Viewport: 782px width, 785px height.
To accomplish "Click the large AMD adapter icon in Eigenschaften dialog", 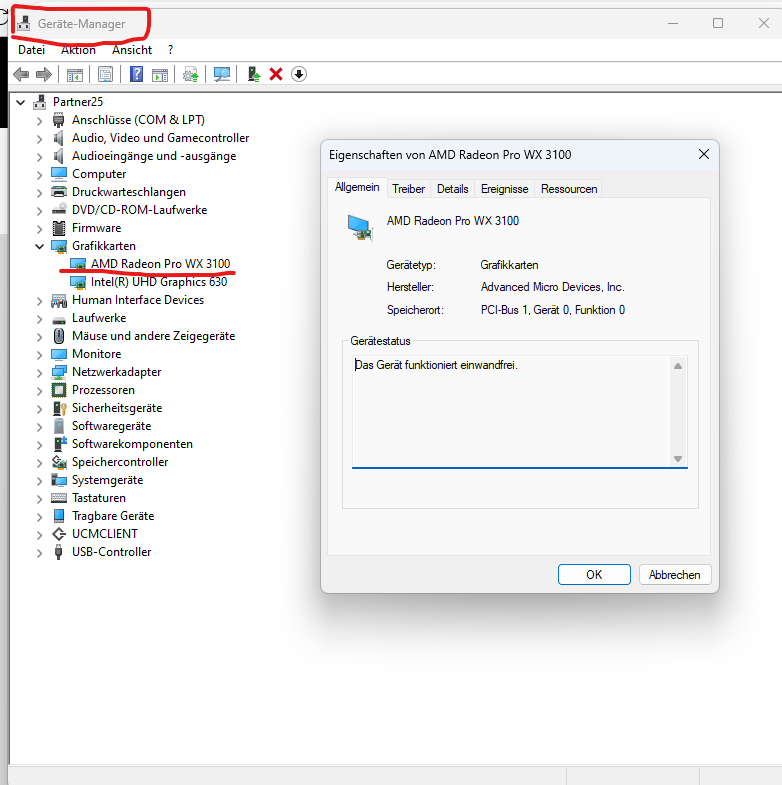I will [360, 228].
